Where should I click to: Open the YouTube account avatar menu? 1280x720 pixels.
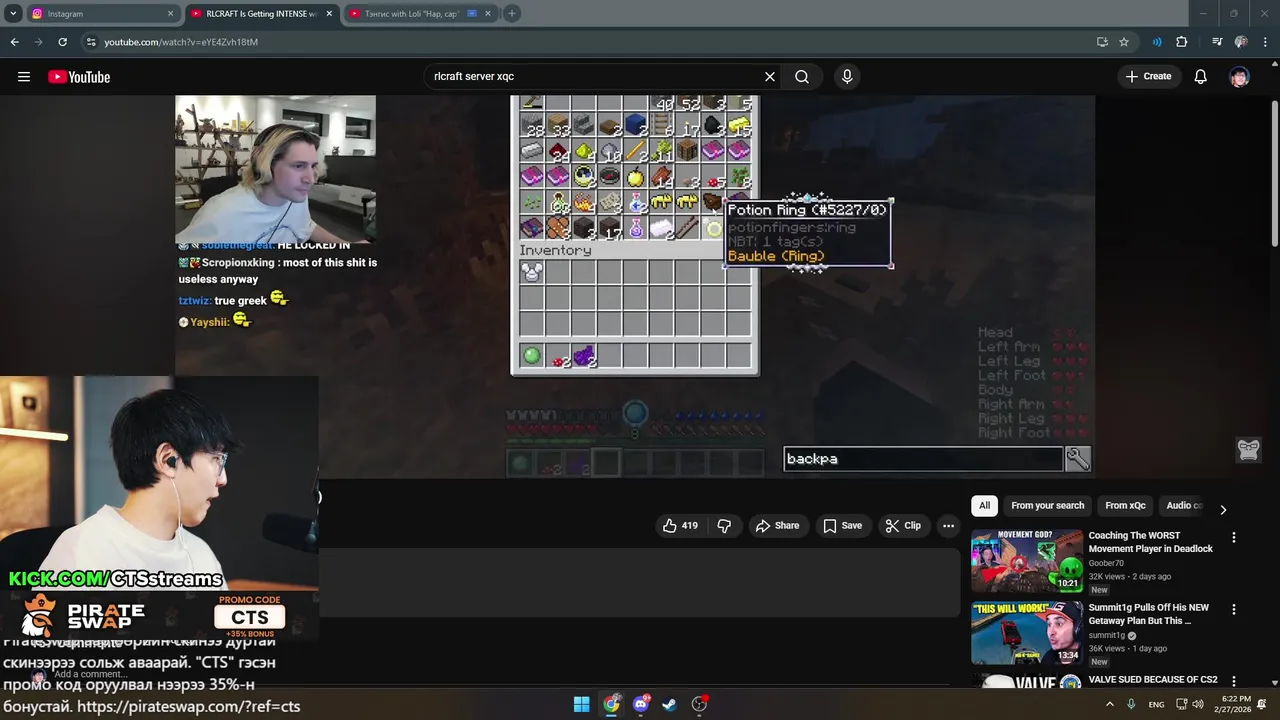(1240, 77)
